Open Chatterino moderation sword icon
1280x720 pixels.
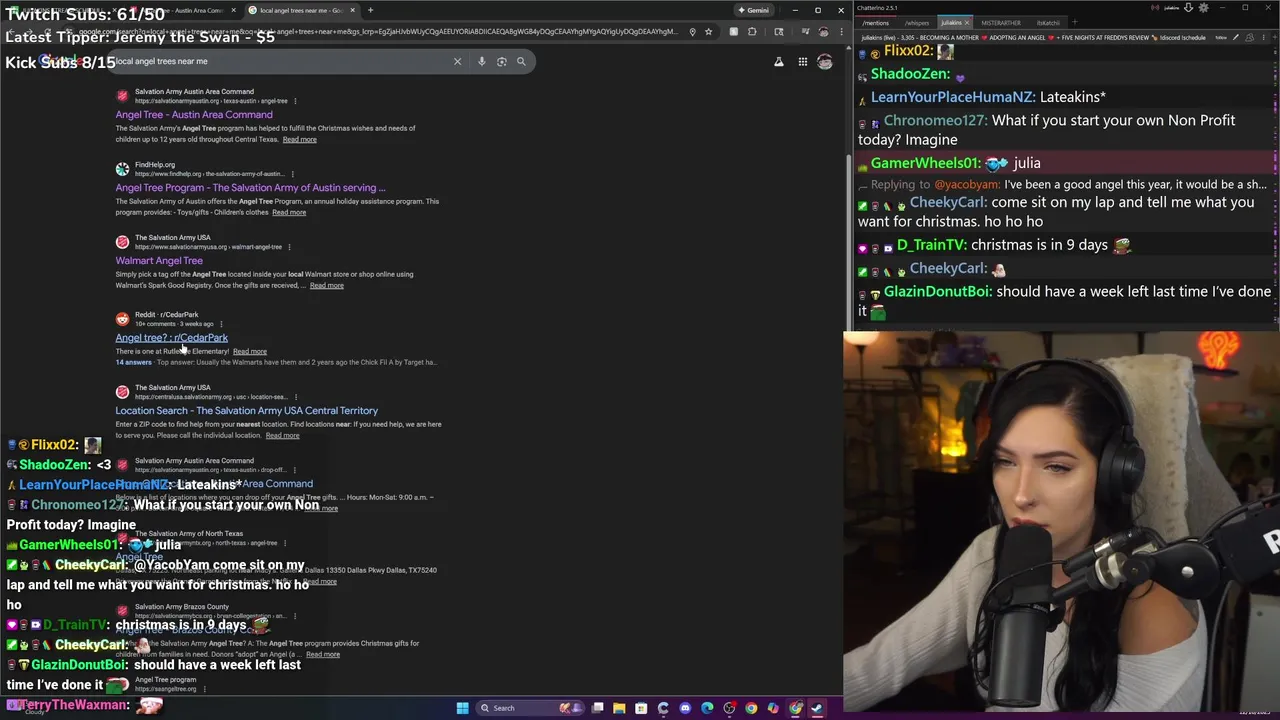1235,37
